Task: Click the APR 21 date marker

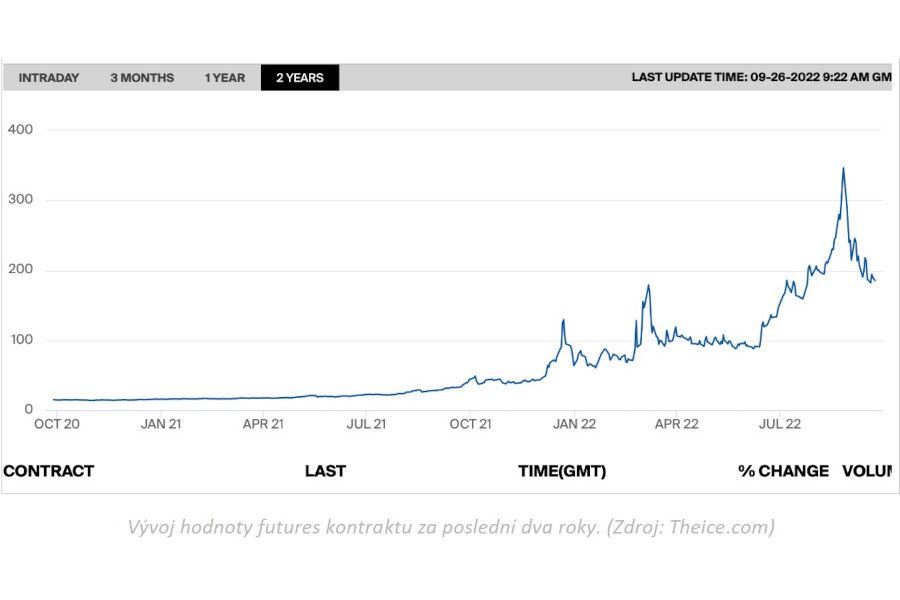Action: coord(263,424)
